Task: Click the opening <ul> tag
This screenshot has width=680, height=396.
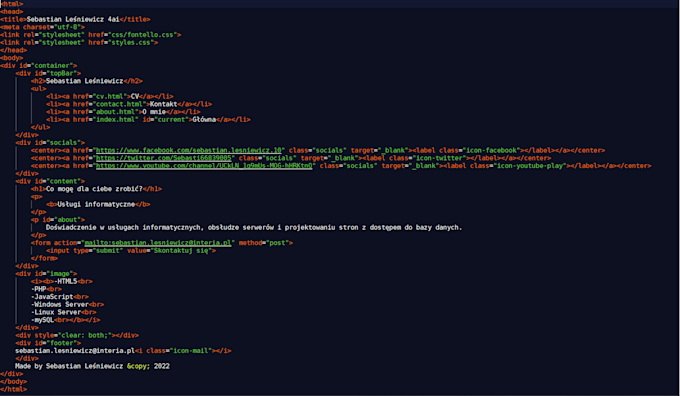Action: click(39, 89)
